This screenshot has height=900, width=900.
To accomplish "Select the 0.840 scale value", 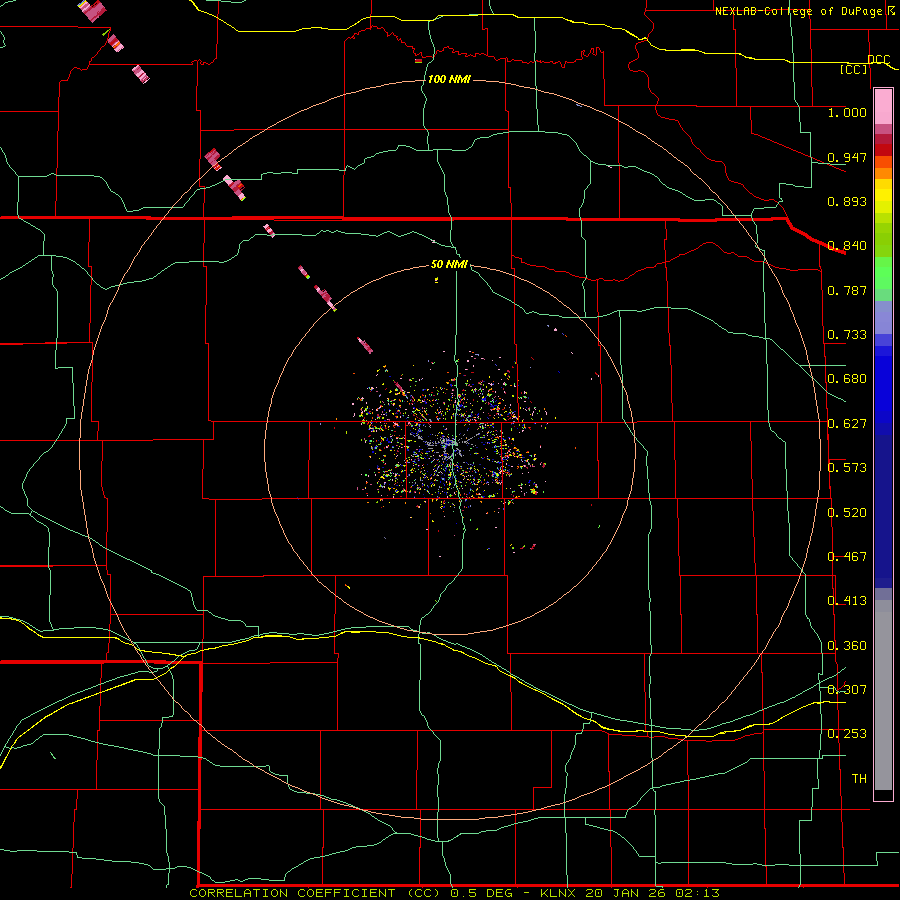I will (847, 246).
